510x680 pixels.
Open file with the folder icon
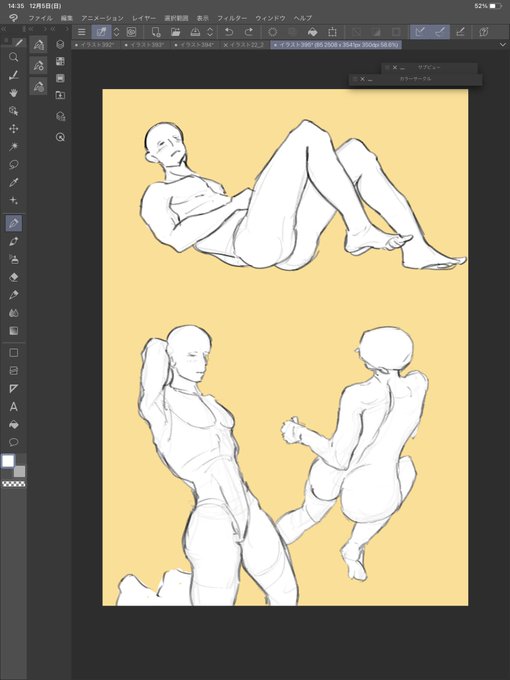coord(175,32)
